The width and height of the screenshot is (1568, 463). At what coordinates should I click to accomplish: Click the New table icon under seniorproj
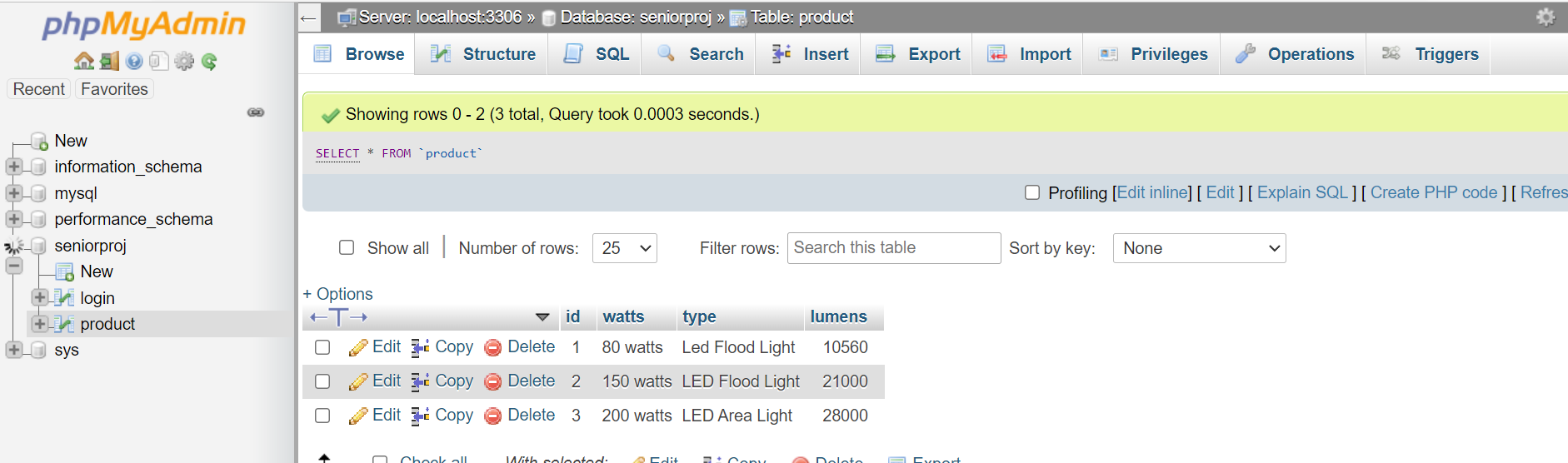[64, 271]
